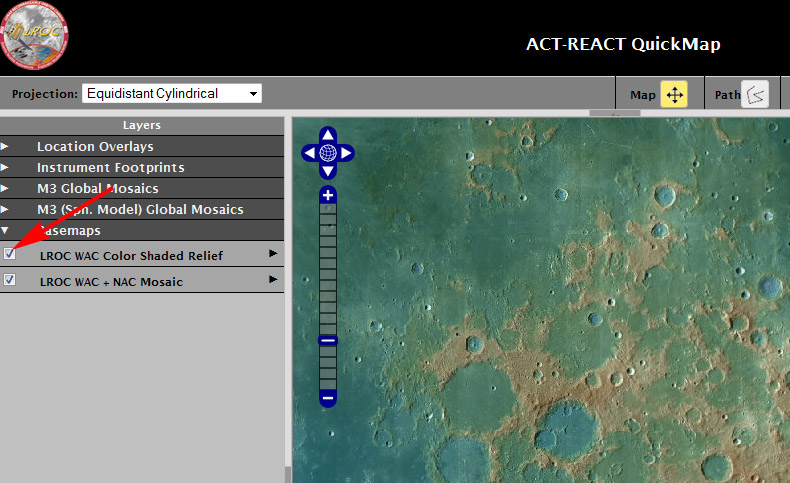Select the Map pan tool icon
Image resolution: width=790 pixels, height=483 pixels.
click(x=674, y=94)
